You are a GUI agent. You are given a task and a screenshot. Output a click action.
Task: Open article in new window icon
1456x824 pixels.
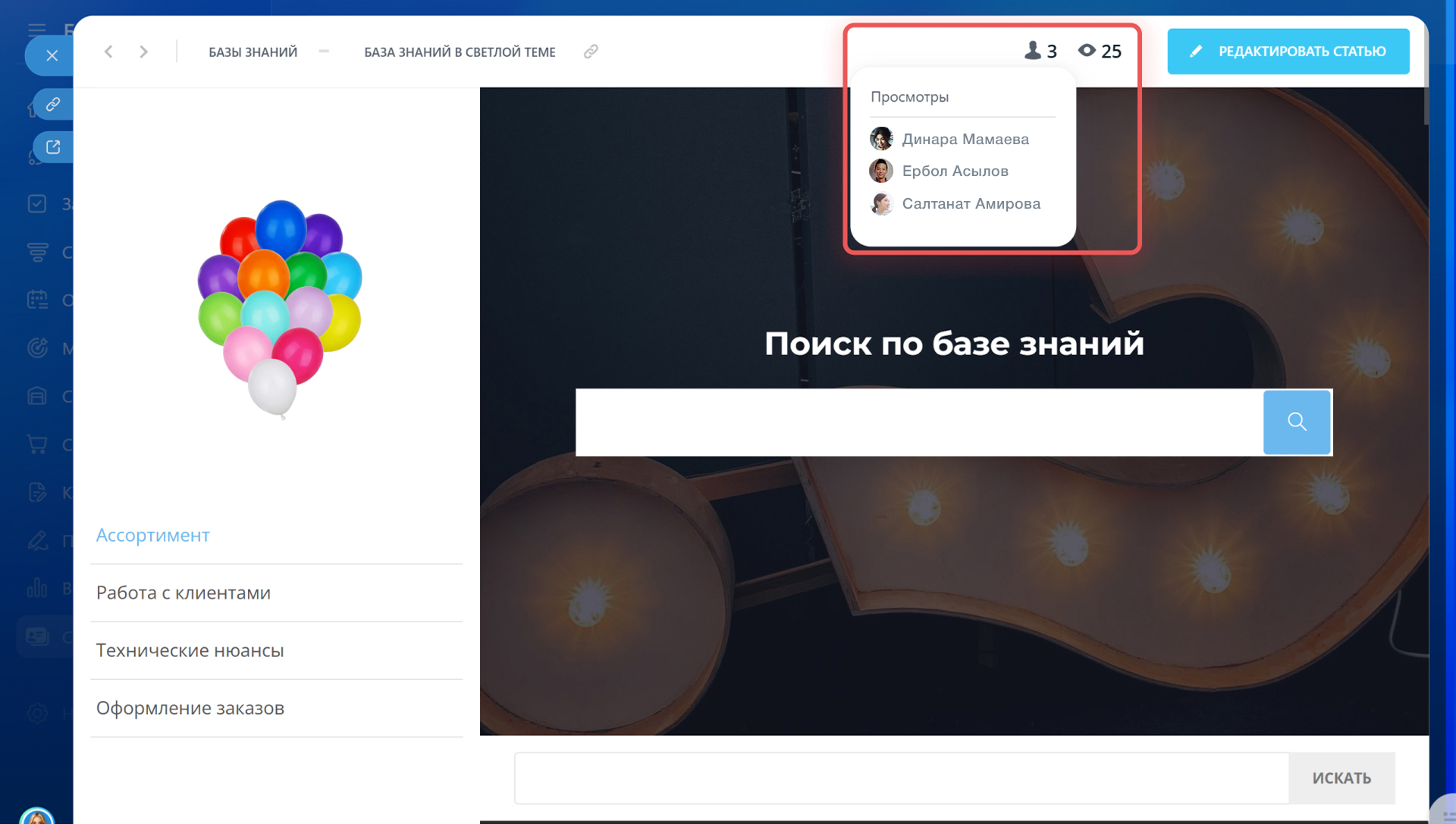click(53, 147)
